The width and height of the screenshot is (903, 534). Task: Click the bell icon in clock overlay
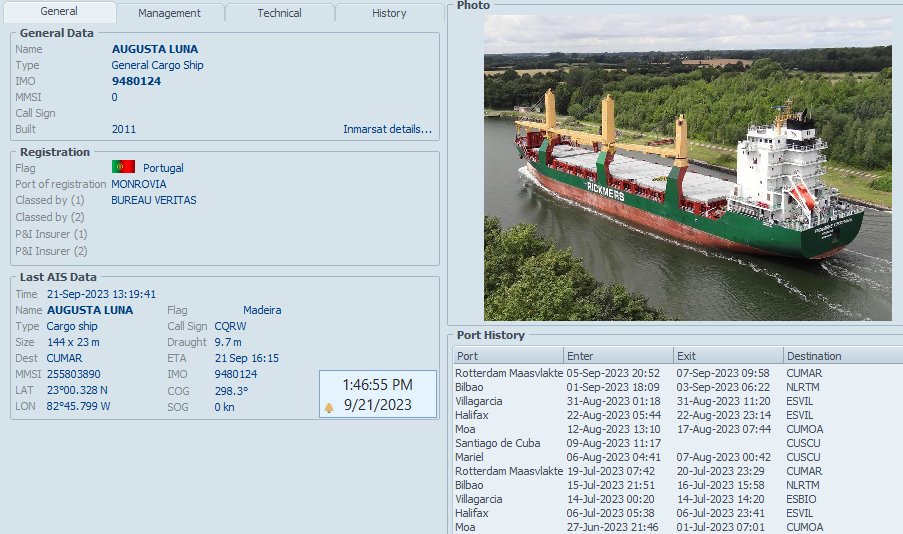tap(329, 408)
